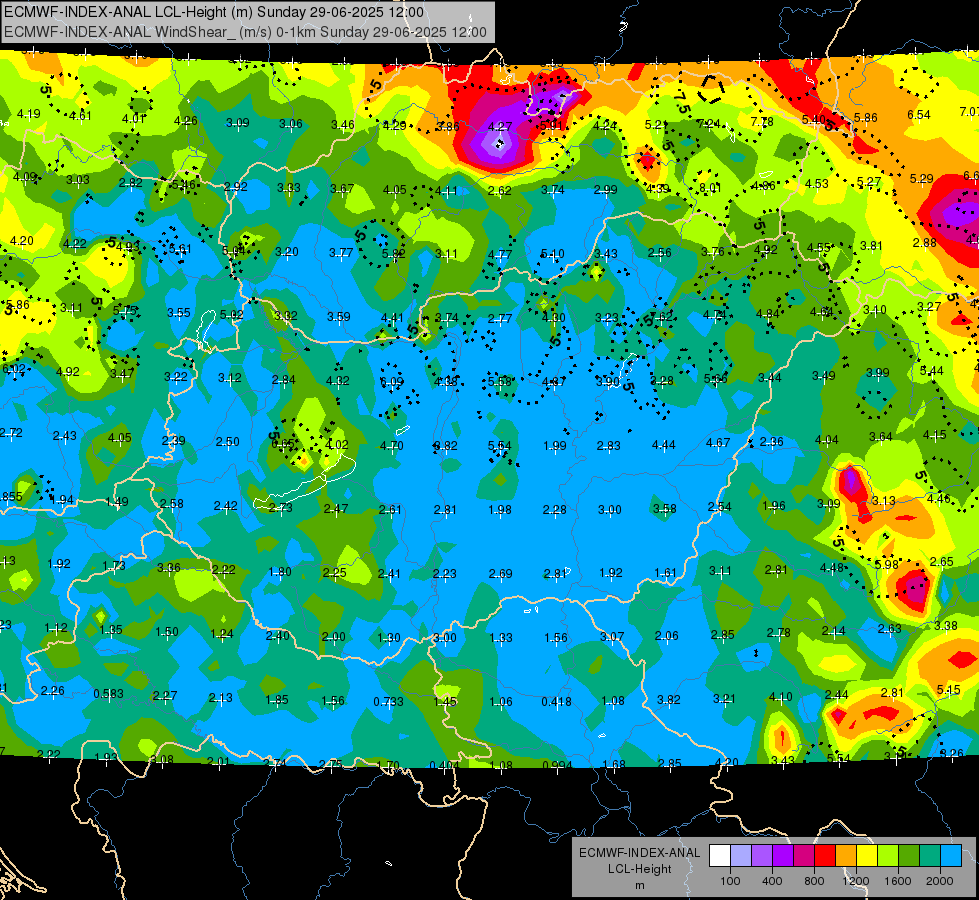Click the wind shear value 7.78
This screenshot has width=979, height=900.
[762, 122]
